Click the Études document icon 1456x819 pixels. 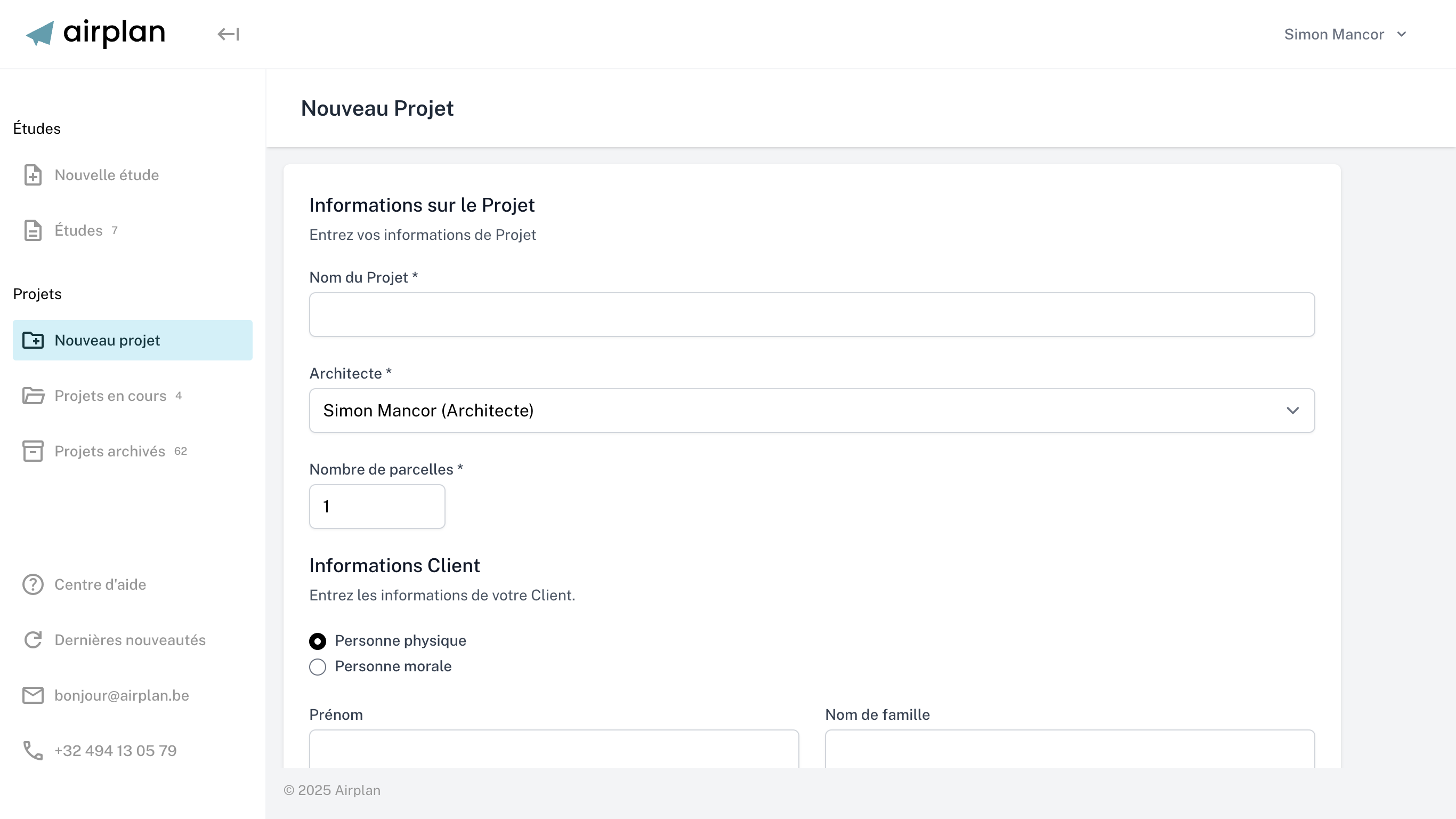(33, 230)
